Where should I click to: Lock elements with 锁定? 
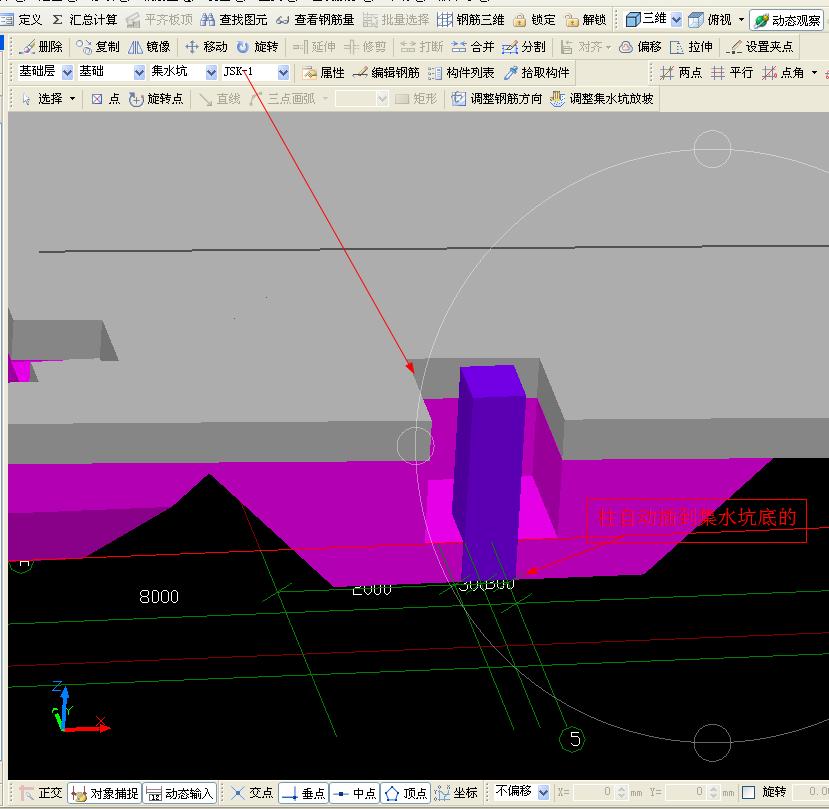click(535, 20)
